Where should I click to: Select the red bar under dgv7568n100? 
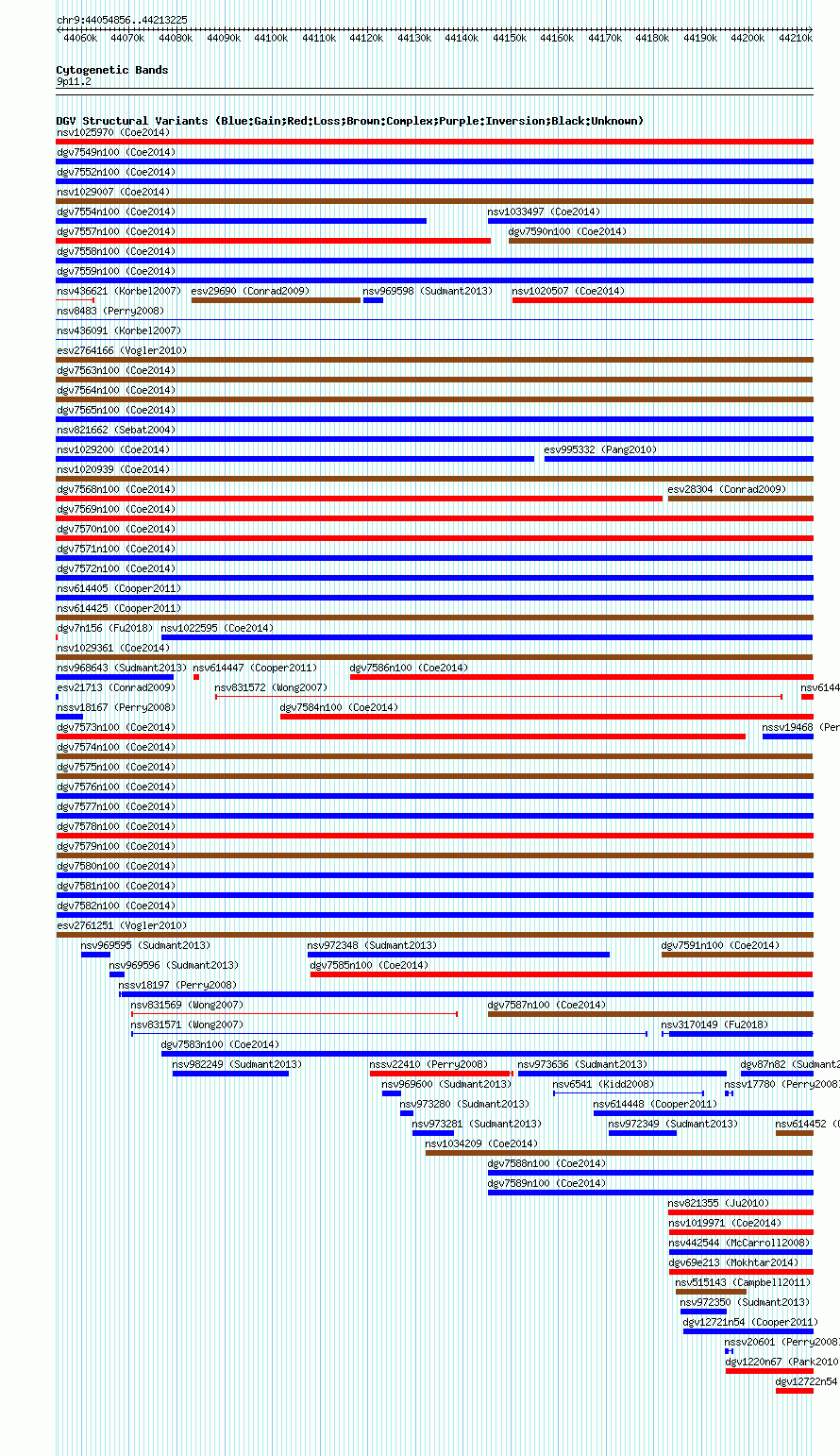(360, 499)
